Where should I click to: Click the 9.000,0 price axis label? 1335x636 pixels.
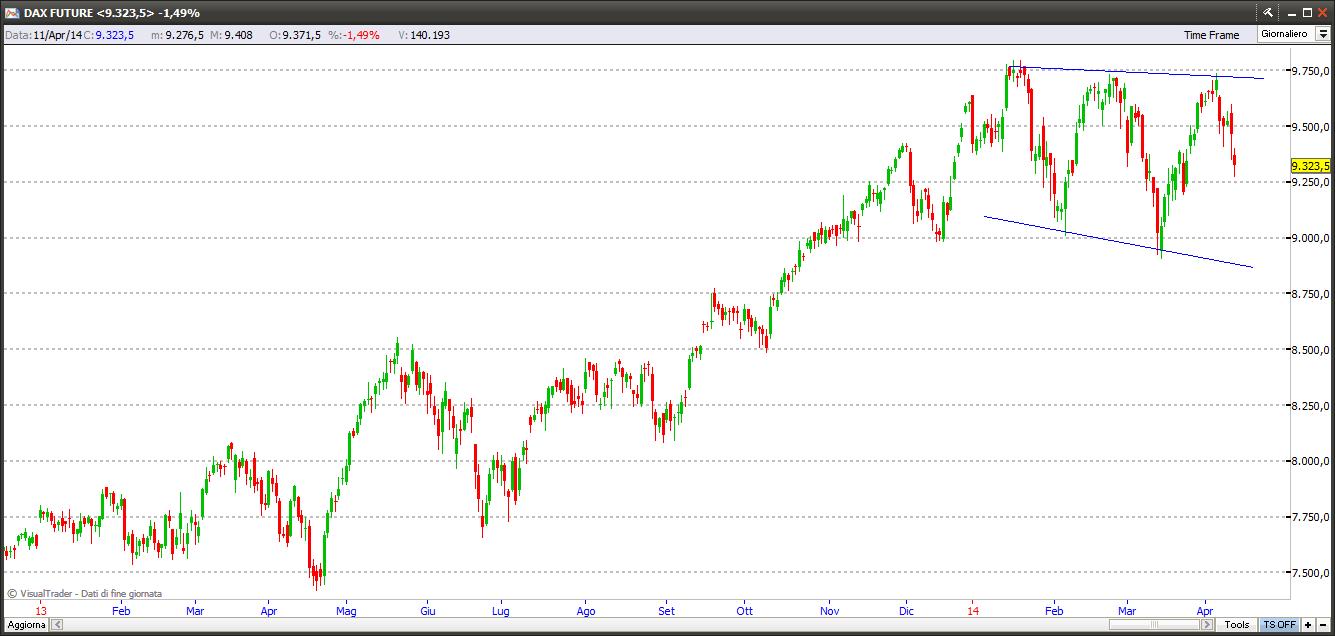[1311, 238]
